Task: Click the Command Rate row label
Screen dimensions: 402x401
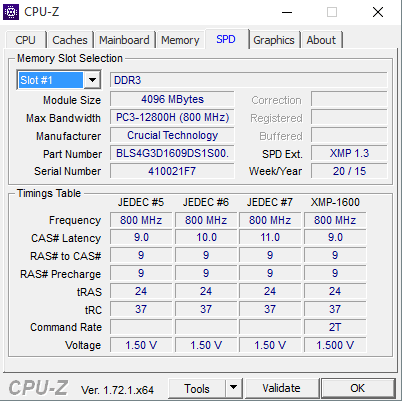Action: click(66, 327)
